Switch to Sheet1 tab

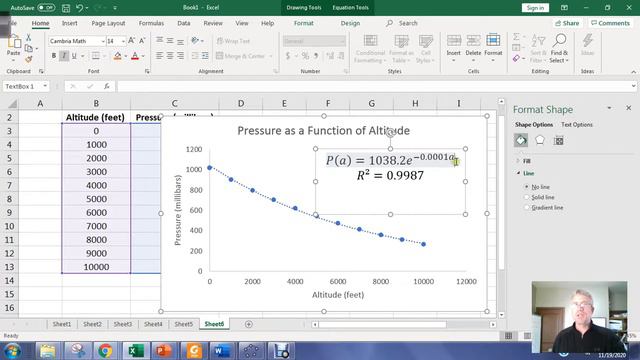[x=62, y=324]
